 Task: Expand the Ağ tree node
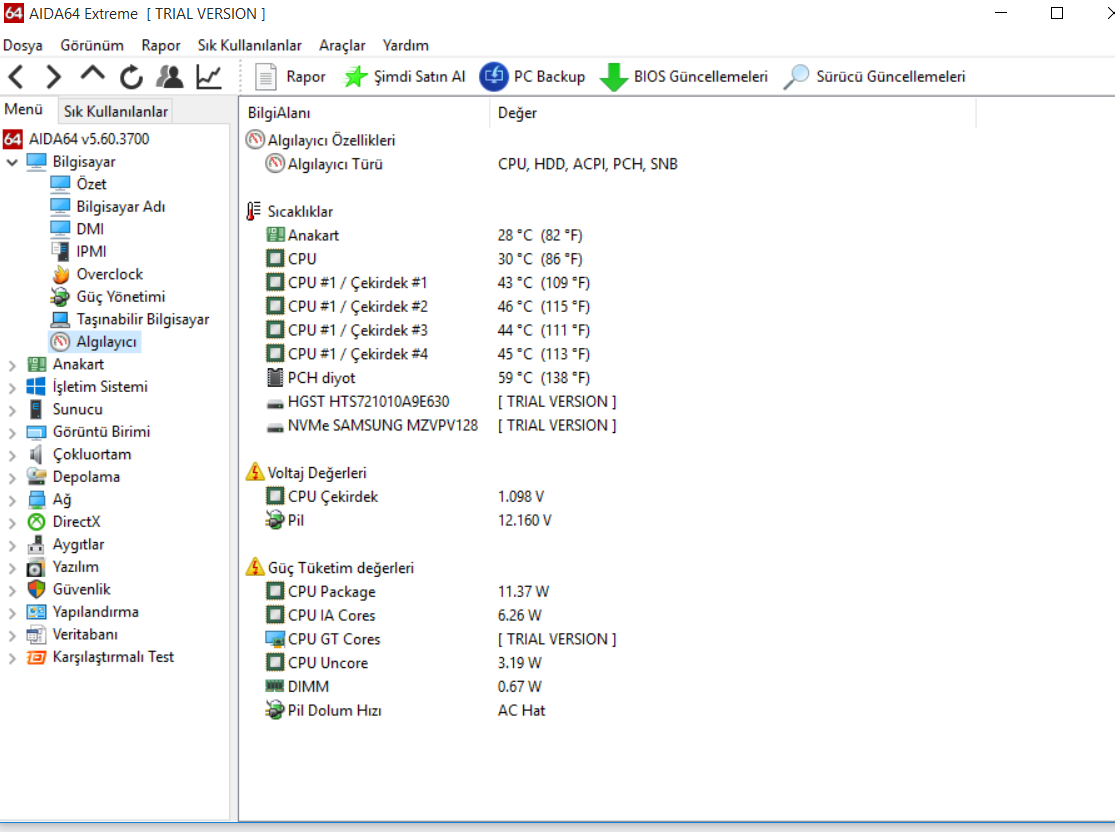[12, 500]
